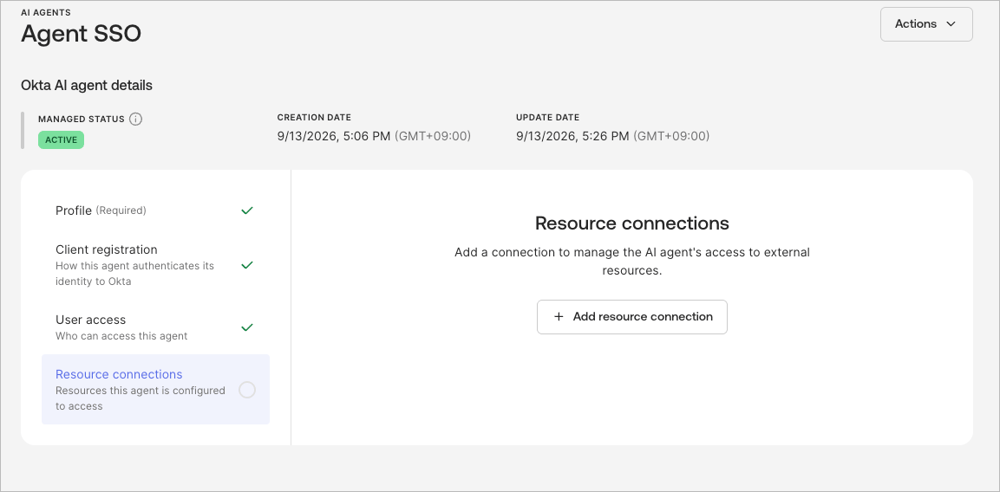Click the AI AGENTS breadcrumb label
Viewport: 1000px width, 492px height.
pyautogui.click(x=46, y=12)
